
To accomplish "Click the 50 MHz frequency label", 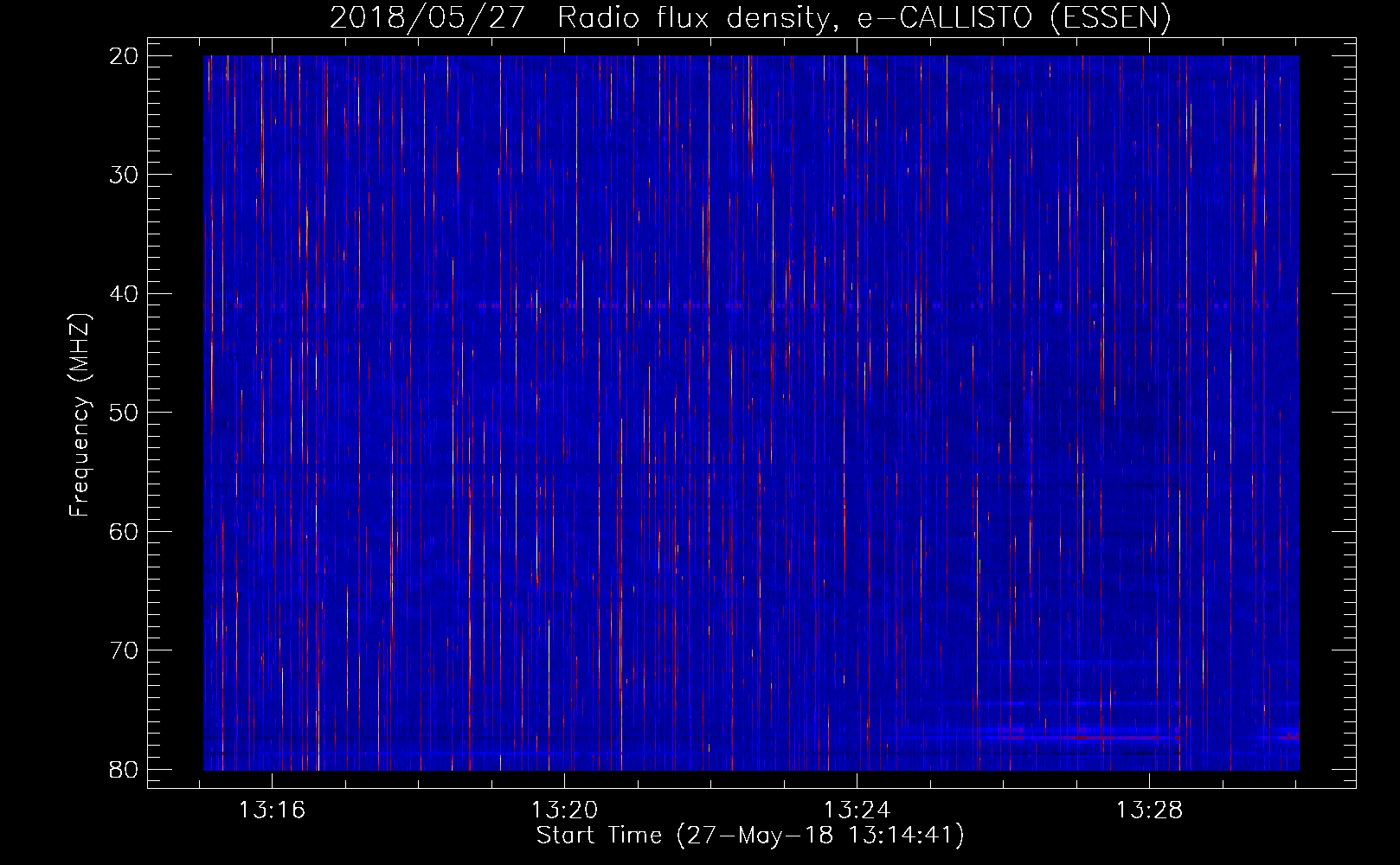I will [x=124, y=413].
